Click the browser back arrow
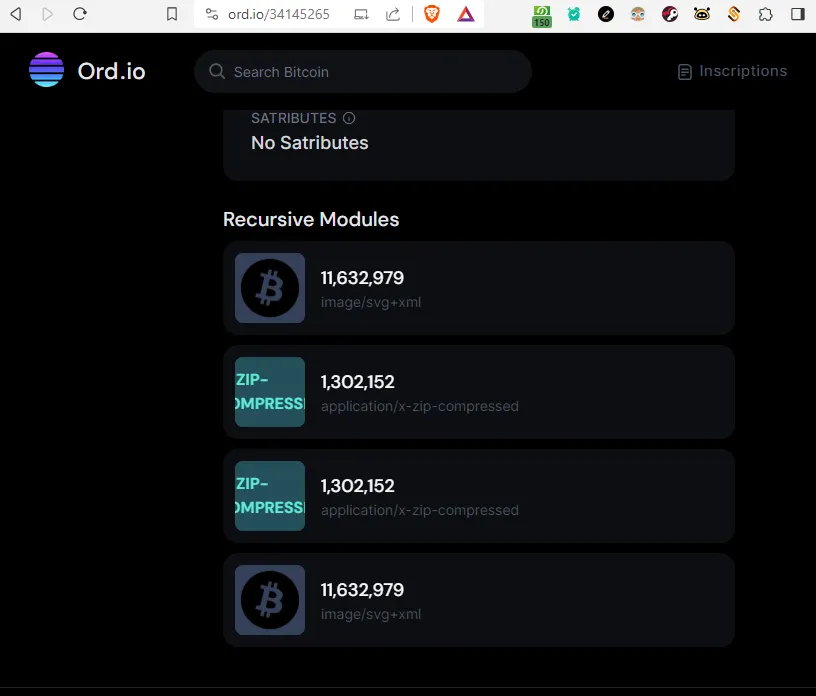The height and width of the screenshot is (696, 816). 16,14
